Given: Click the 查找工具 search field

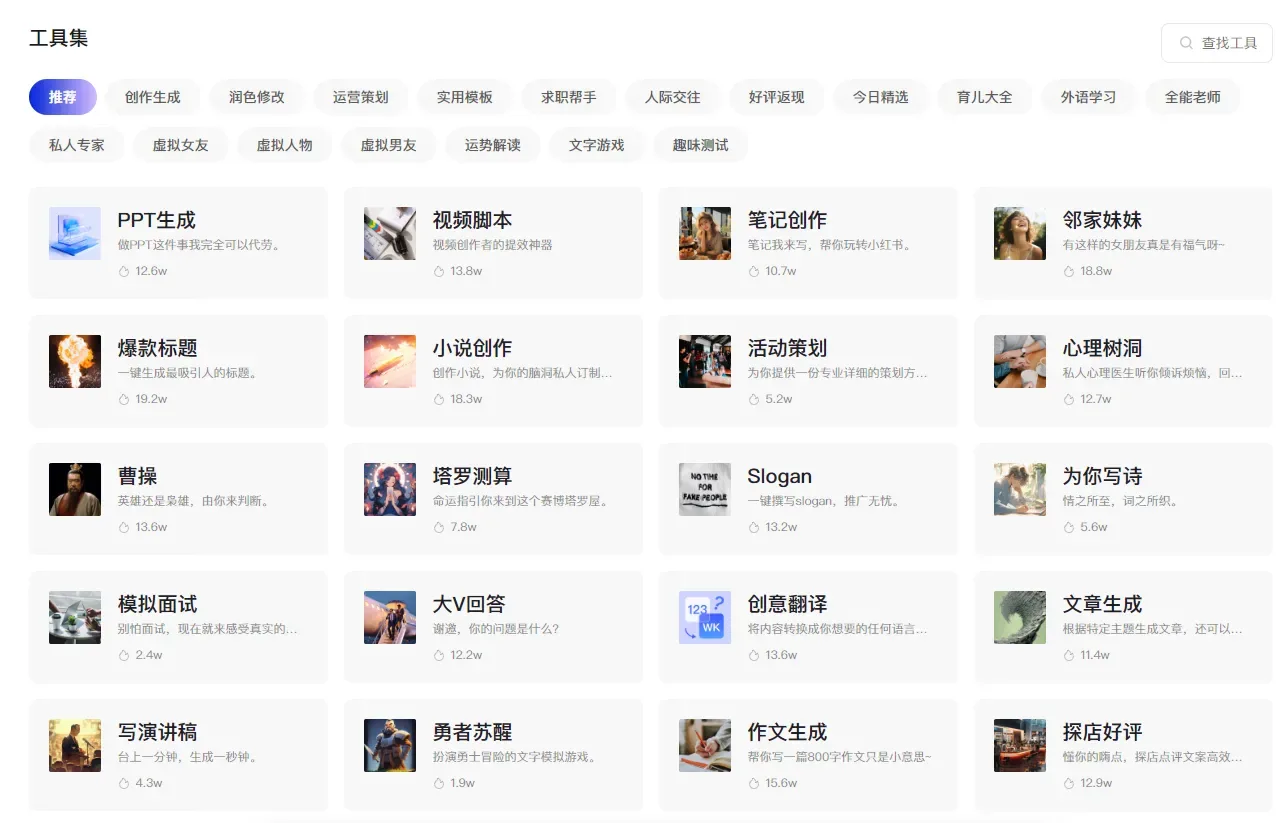Looking at the screenshot, I should click(x=1217, y=43).
